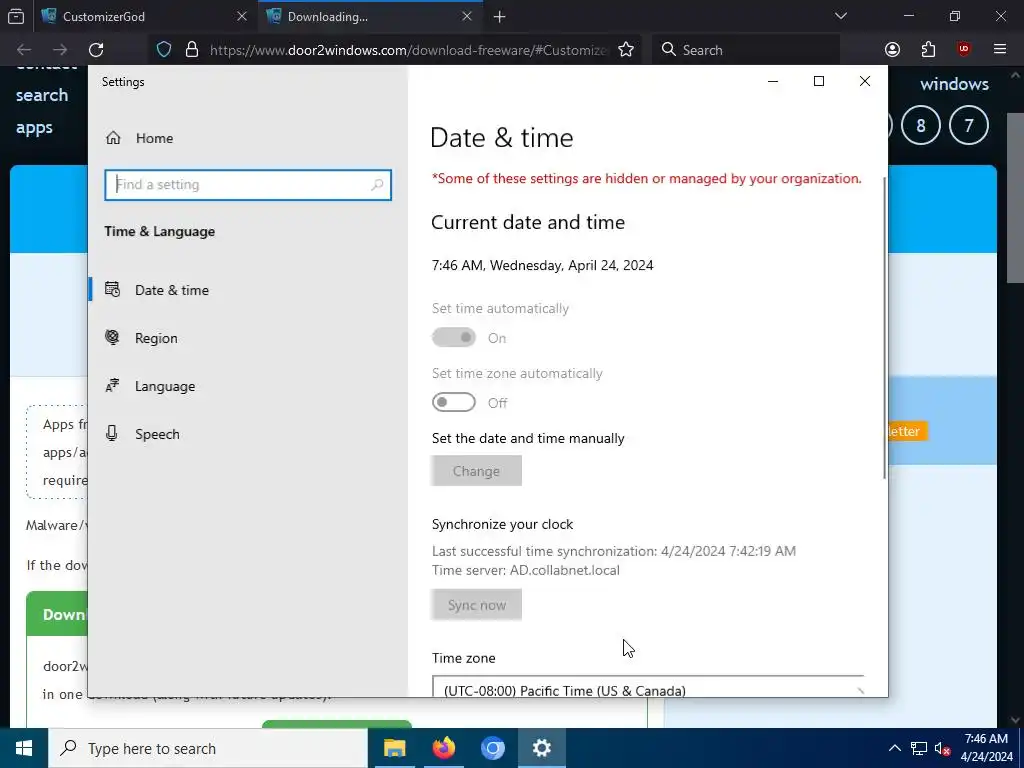Select the Windows 8 circle filter
The width and height of the screenshot is (1024, 768).
921,125
